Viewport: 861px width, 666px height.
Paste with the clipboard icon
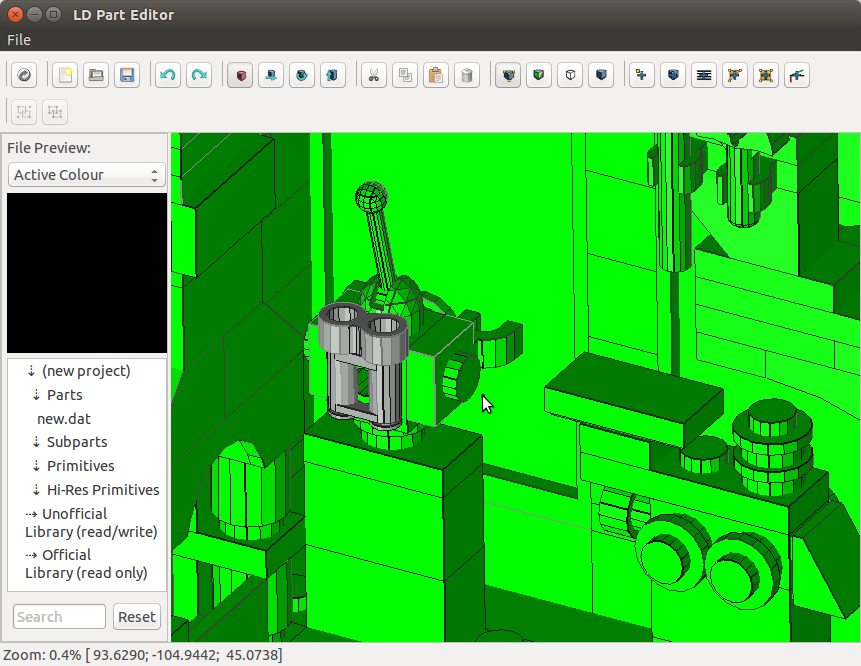435,75
